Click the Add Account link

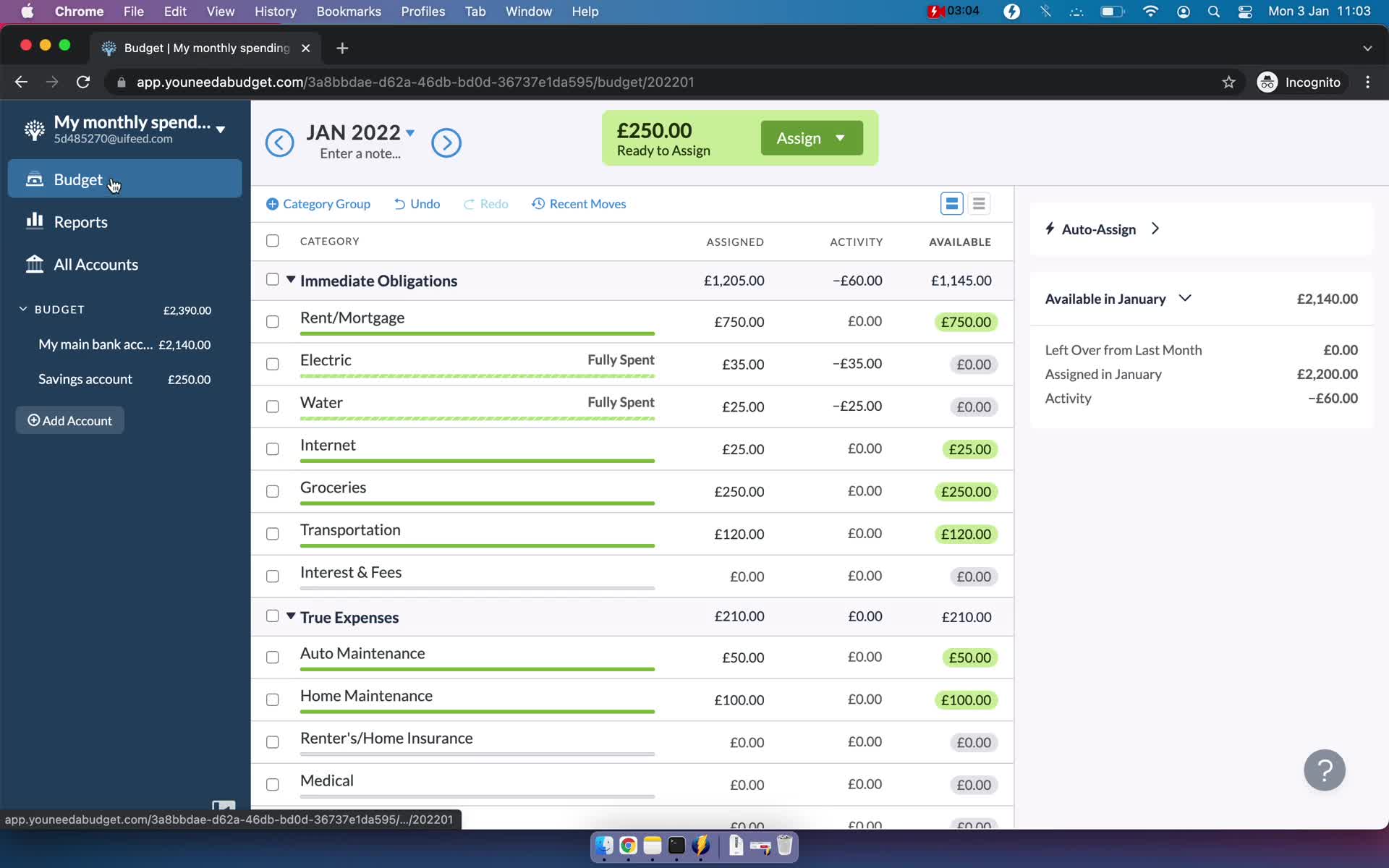point(71,420)
